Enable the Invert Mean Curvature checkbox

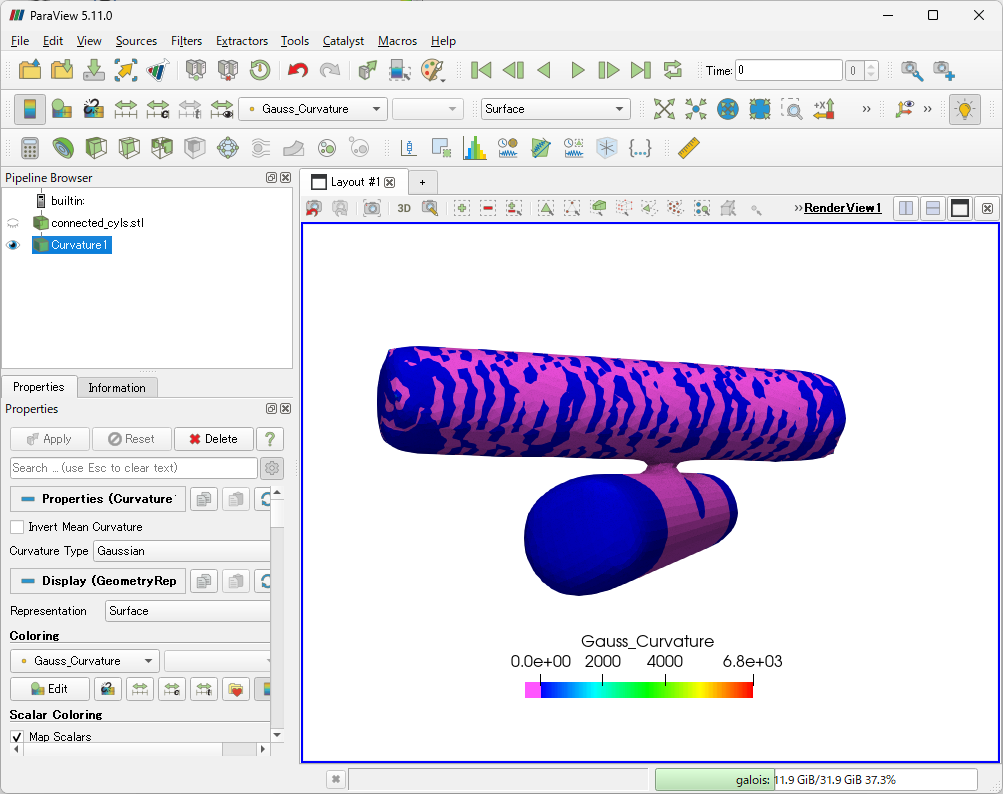click(x=17, y=527)
